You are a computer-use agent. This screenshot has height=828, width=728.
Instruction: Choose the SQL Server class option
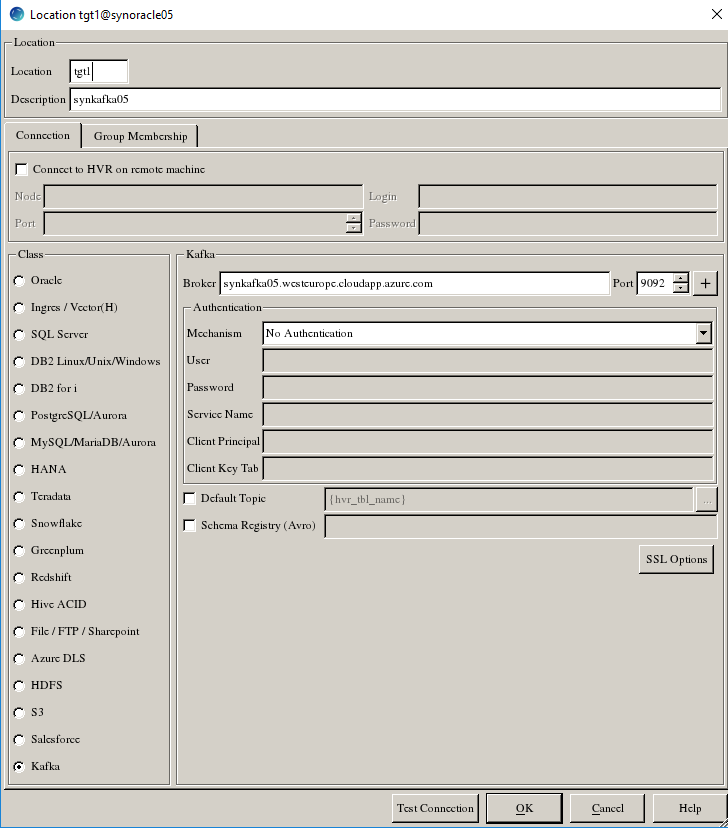19,335
